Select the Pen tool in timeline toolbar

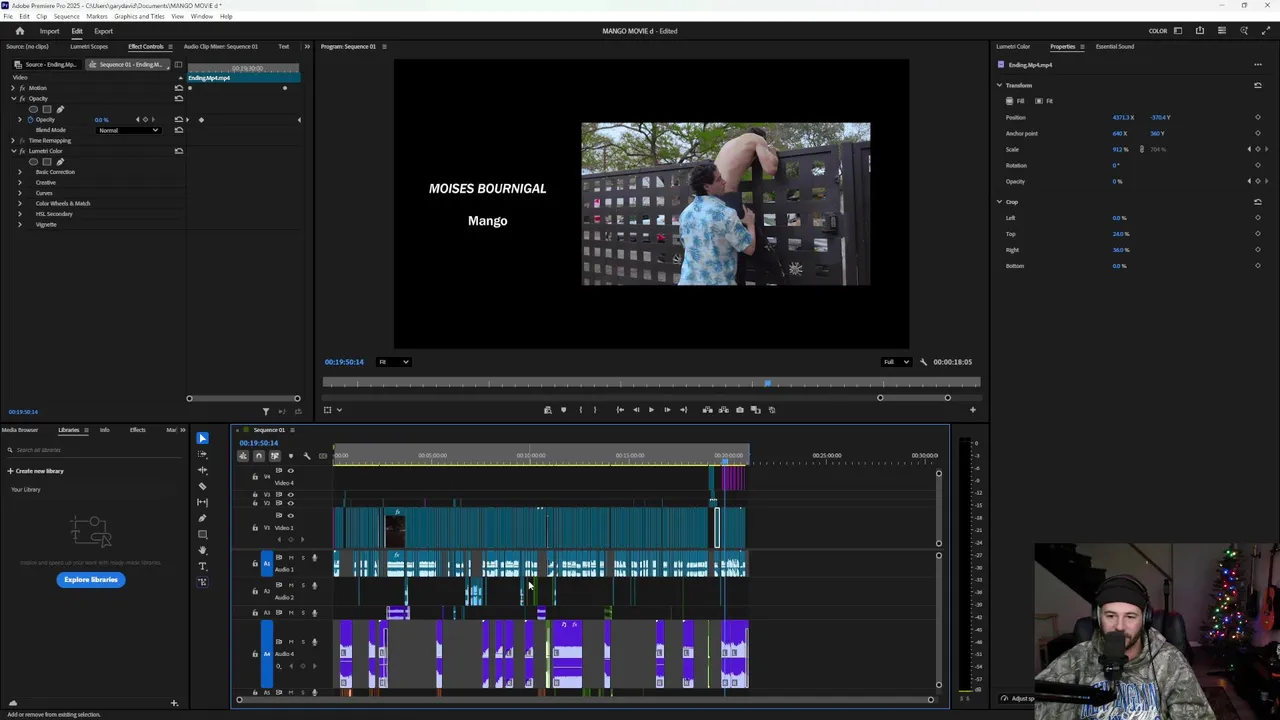202,518
